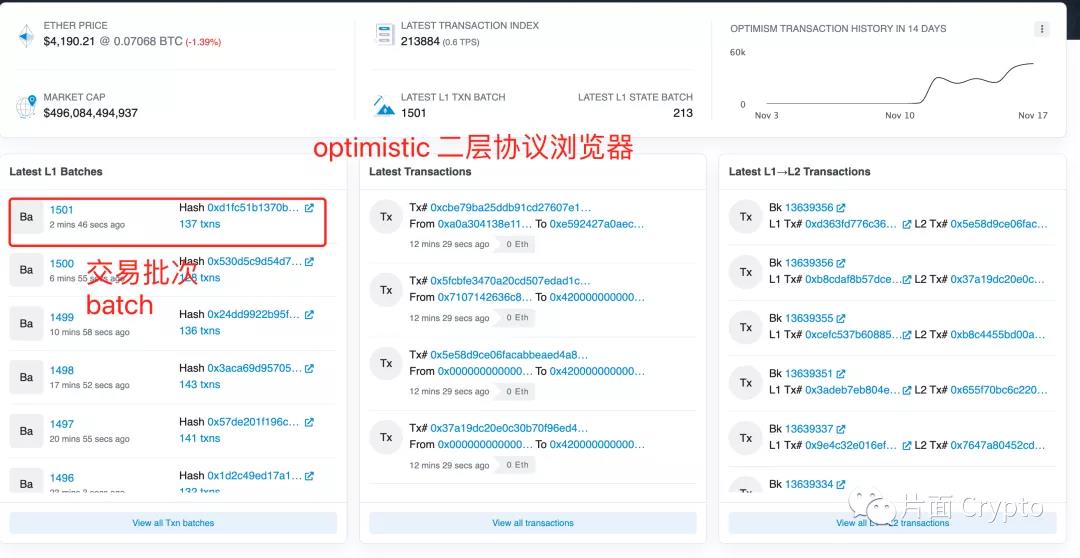Open L2 Tx 0xb8c4455bd00a link

(998, 335)
